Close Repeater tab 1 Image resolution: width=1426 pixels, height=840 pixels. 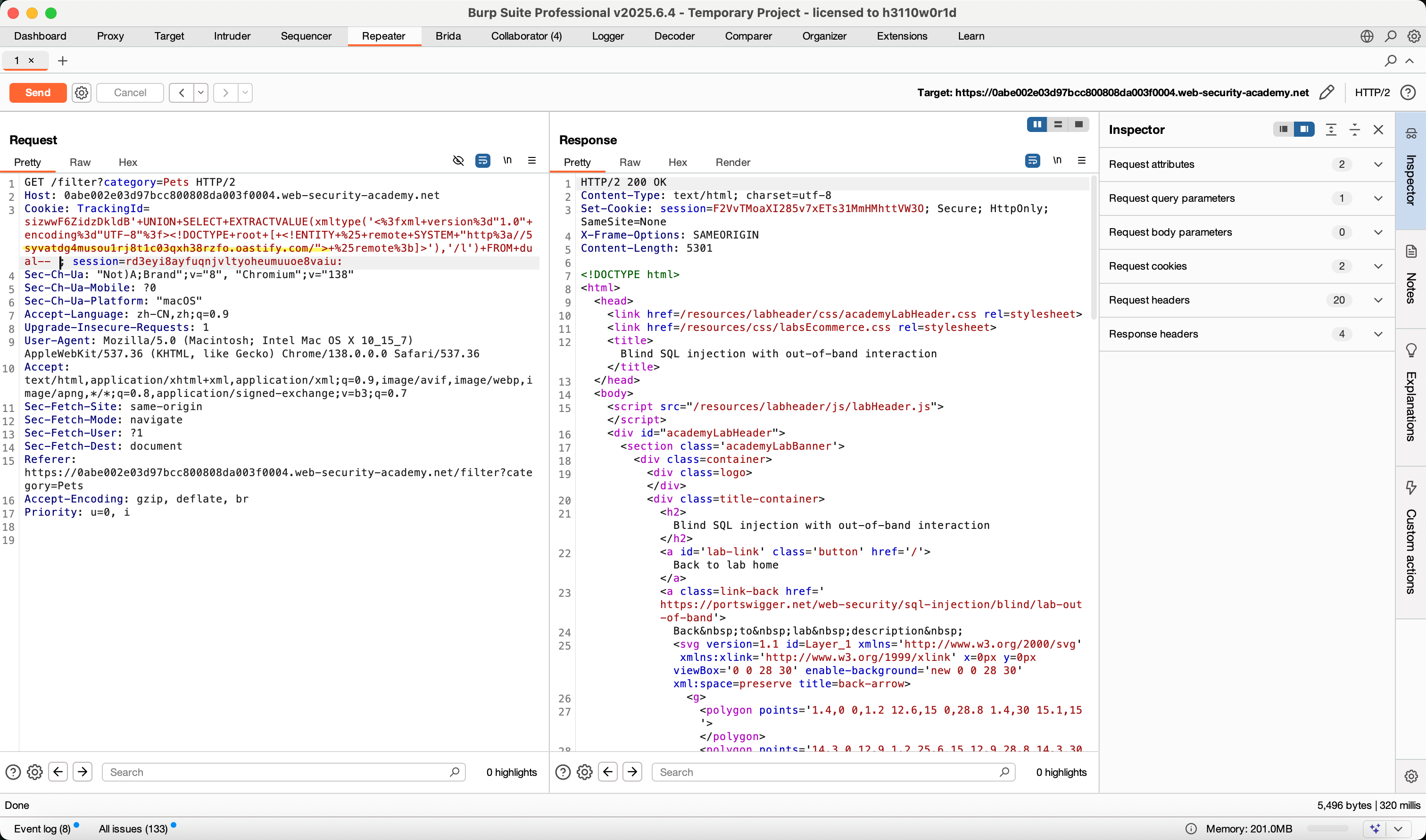click(31, 60)
